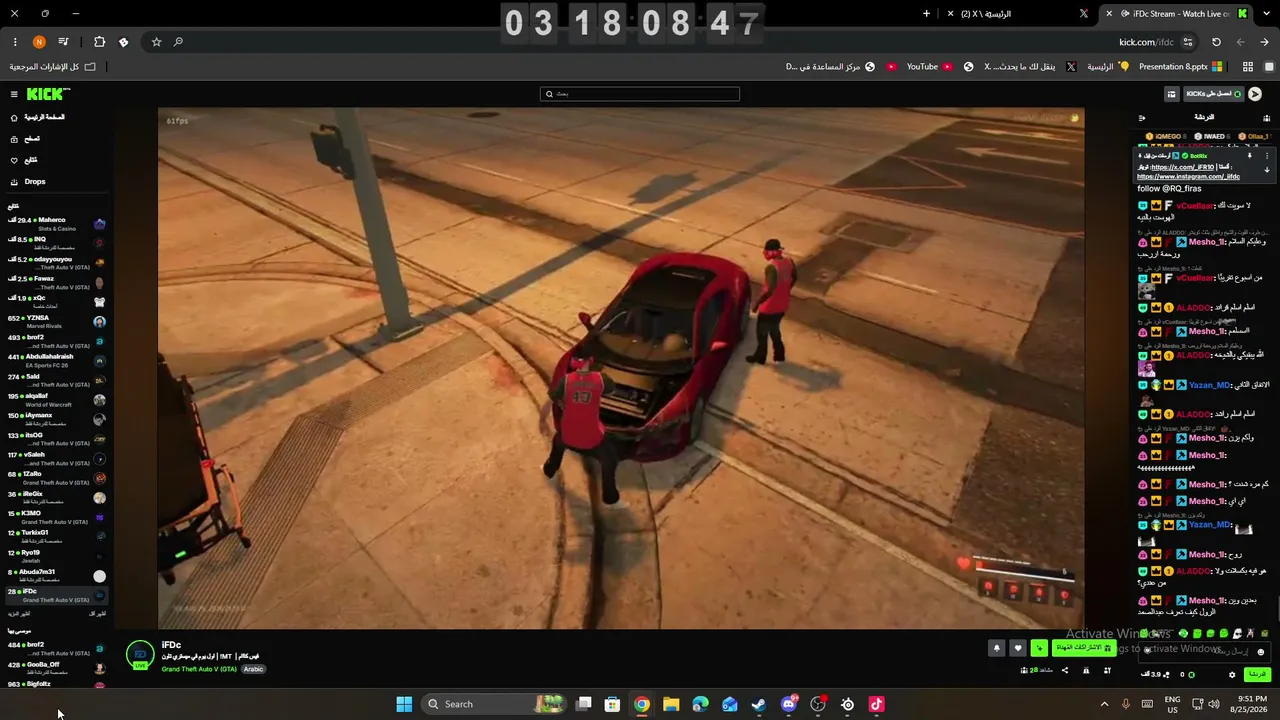Select the iFDc Stream browser tab

coord(1175,14)
